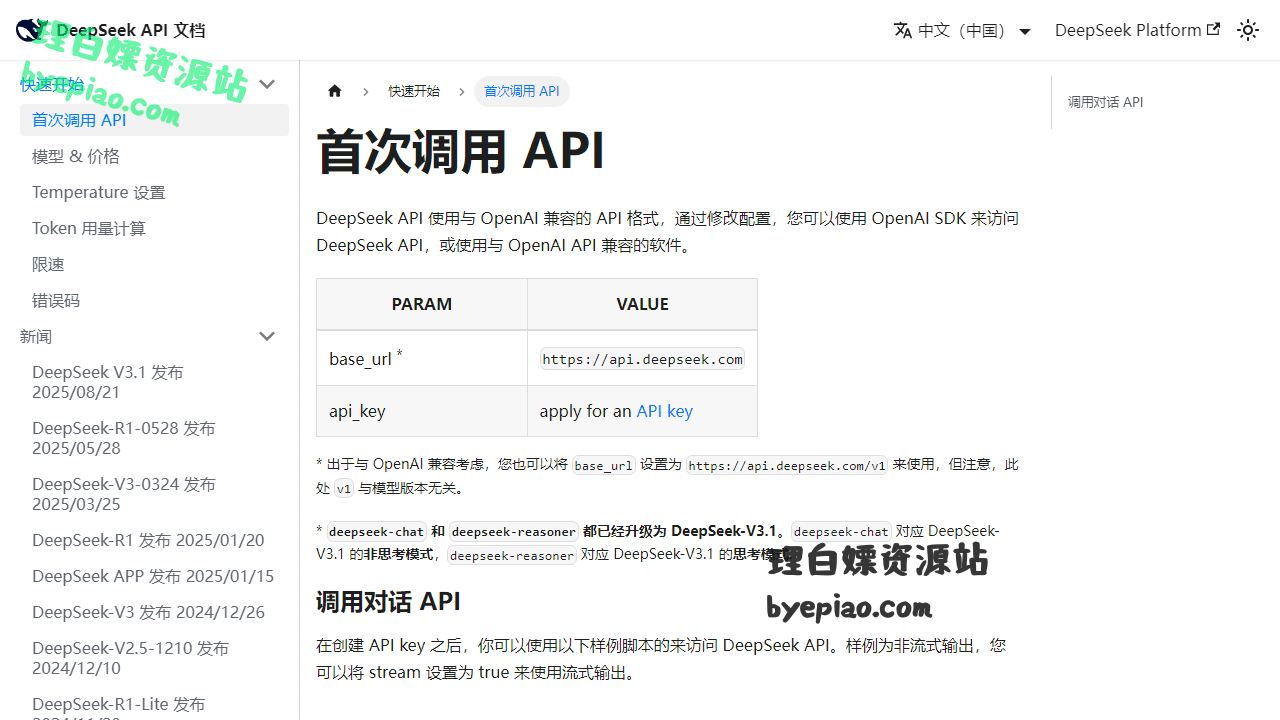The height and width of the screenshot is (720, 1280).
Task: Click external-link icon after DeepSeek Platform
Action: coord(1214,29)
